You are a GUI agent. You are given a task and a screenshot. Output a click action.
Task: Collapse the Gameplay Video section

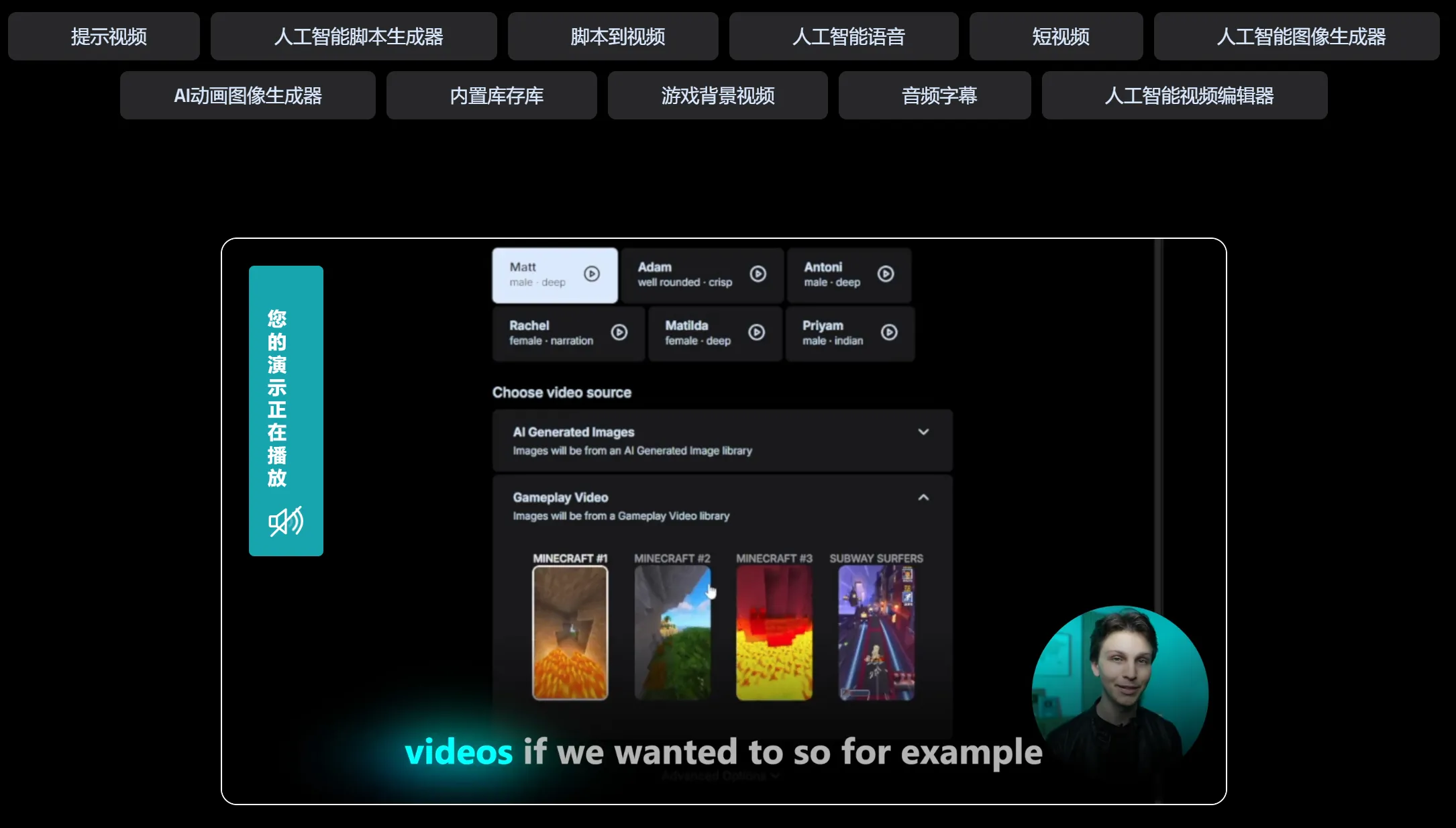[x=923, y=497]
